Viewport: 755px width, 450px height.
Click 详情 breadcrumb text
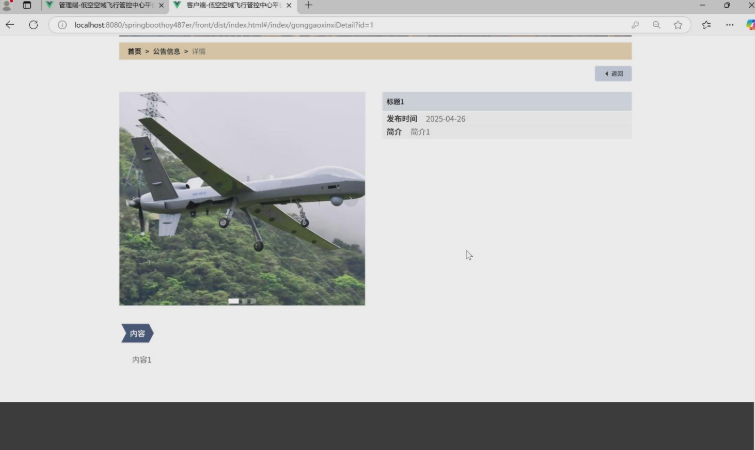coord(199,51)
